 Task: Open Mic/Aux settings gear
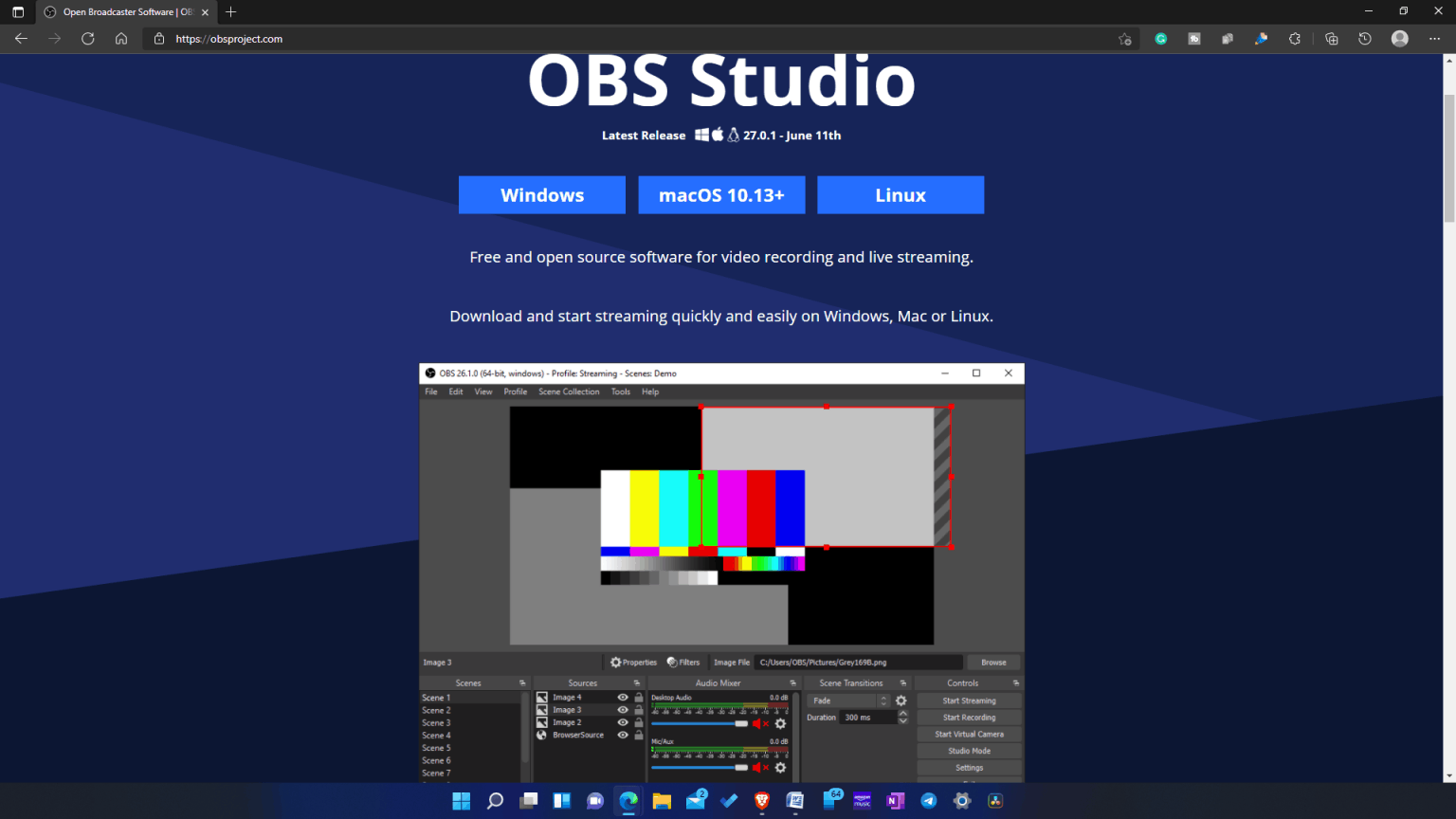coord(779,768)
